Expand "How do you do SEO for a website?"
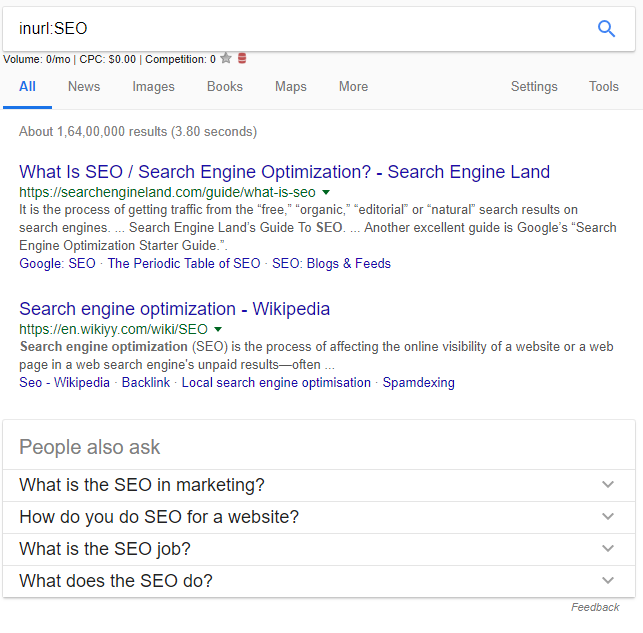 (607, 517)
